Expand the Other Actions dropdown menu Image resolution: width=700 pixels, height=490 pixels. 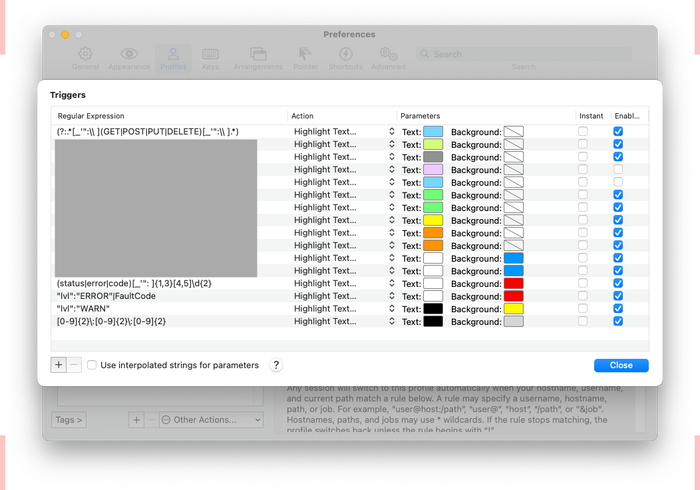click(210, 420)
